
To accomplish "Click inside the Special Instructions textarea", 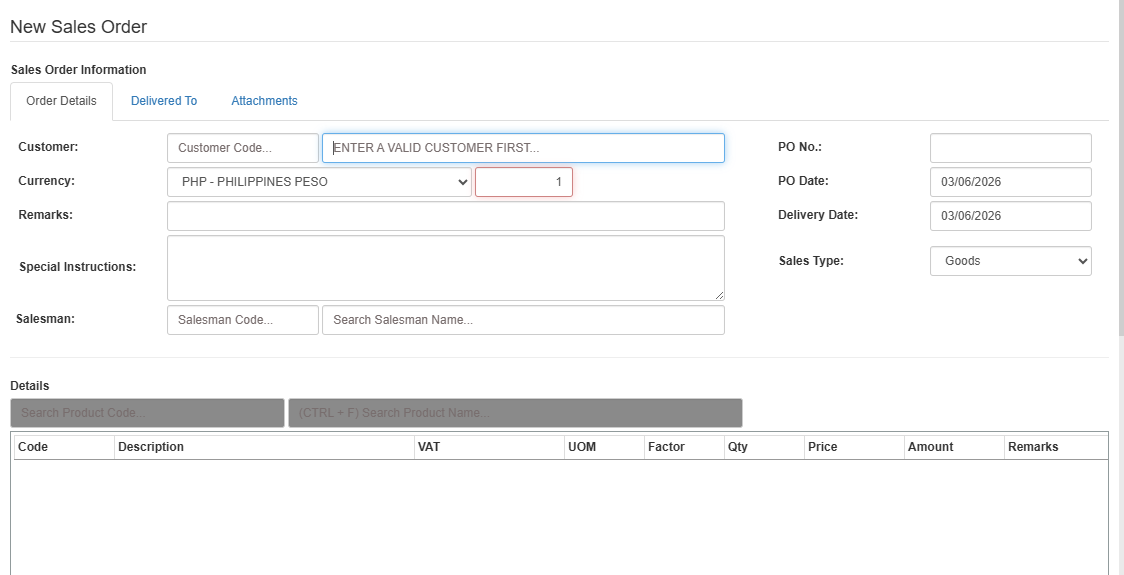I will pos(445,267).
